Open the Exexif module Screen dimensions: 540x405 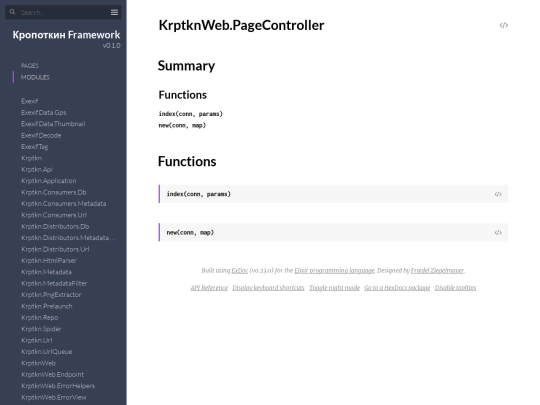pos(30,101)
